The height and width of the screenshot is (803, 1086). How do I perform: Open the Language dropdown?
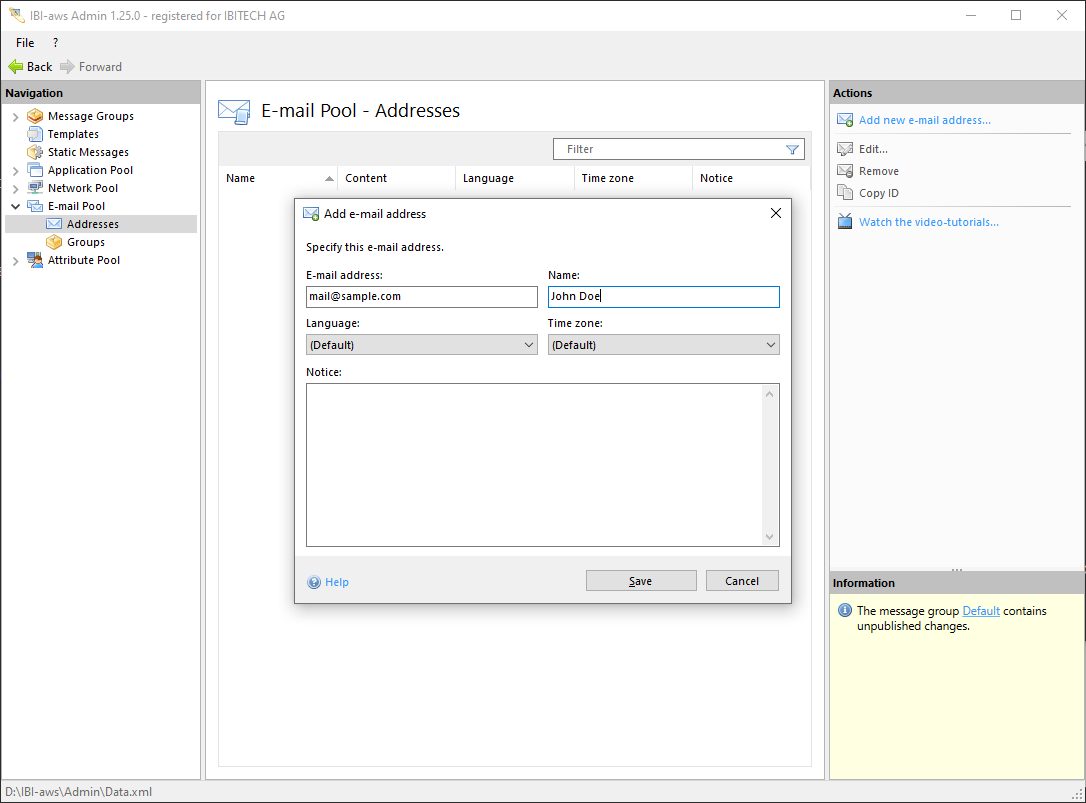click(421, 345)
